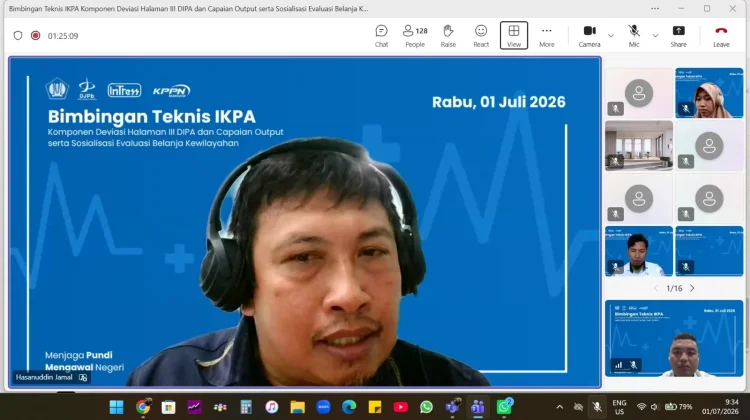
Task: Open the purple chart app on taskbar
Action: tap(194, 407)
